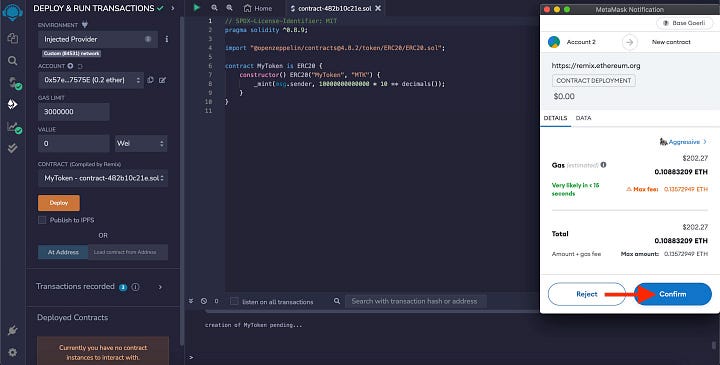This screenshot has height=365, width=720.
Task: Close the contract-482b10c21e.sol tab
Action: click(x=378, y=8)
